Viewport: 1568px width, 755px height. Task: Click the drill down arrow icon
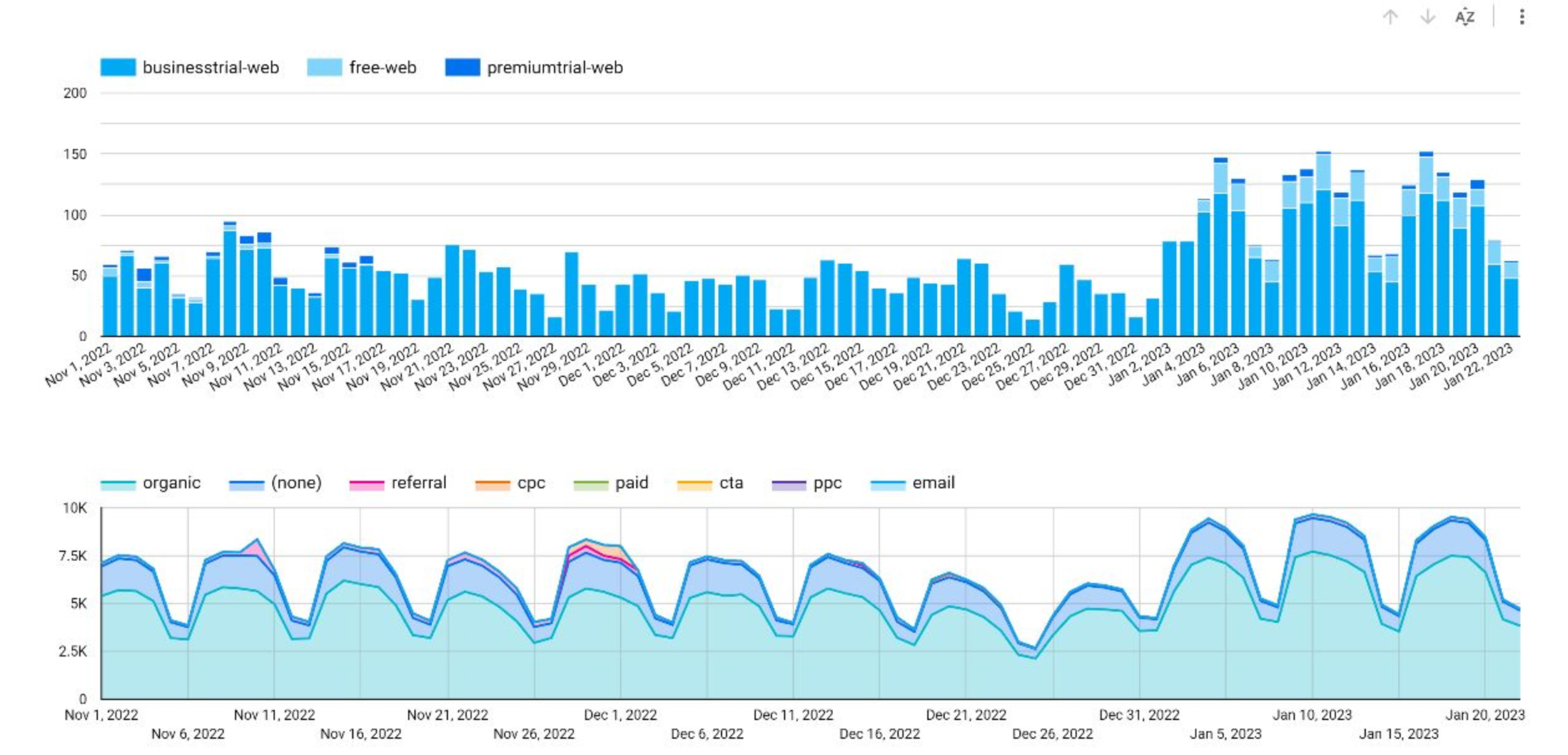coord(1427,17)
